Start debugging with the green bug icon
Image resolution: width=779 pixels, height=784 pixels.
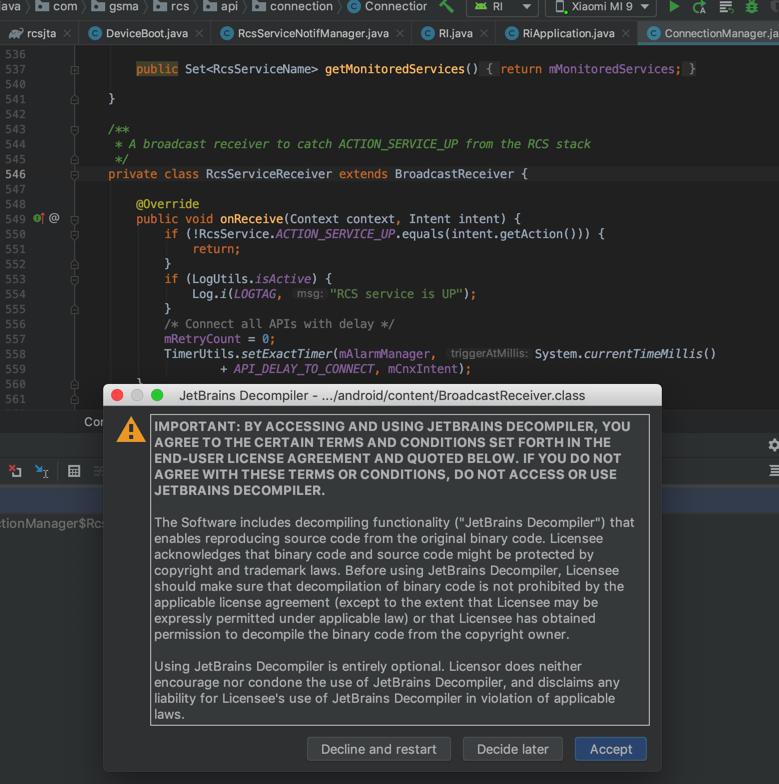click(752, 7)
